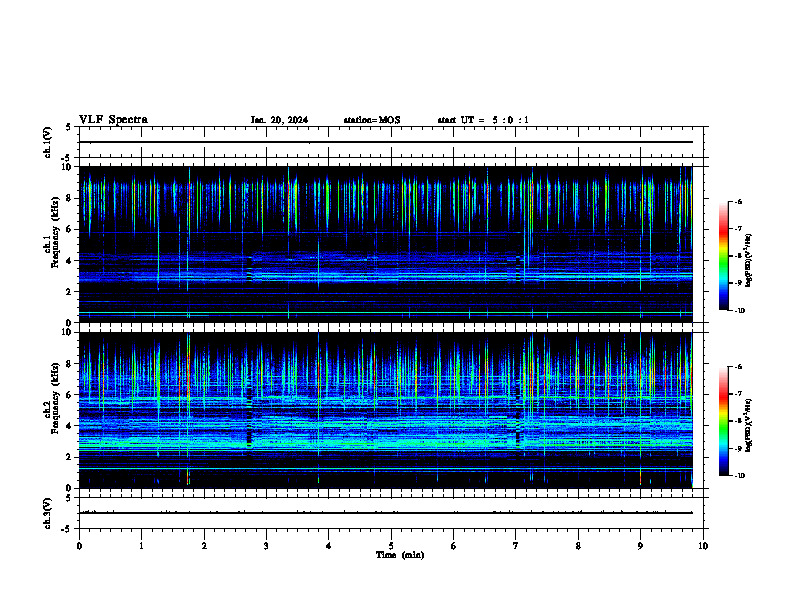Click the 'ch.3(V)' waveform axis label

48,513
